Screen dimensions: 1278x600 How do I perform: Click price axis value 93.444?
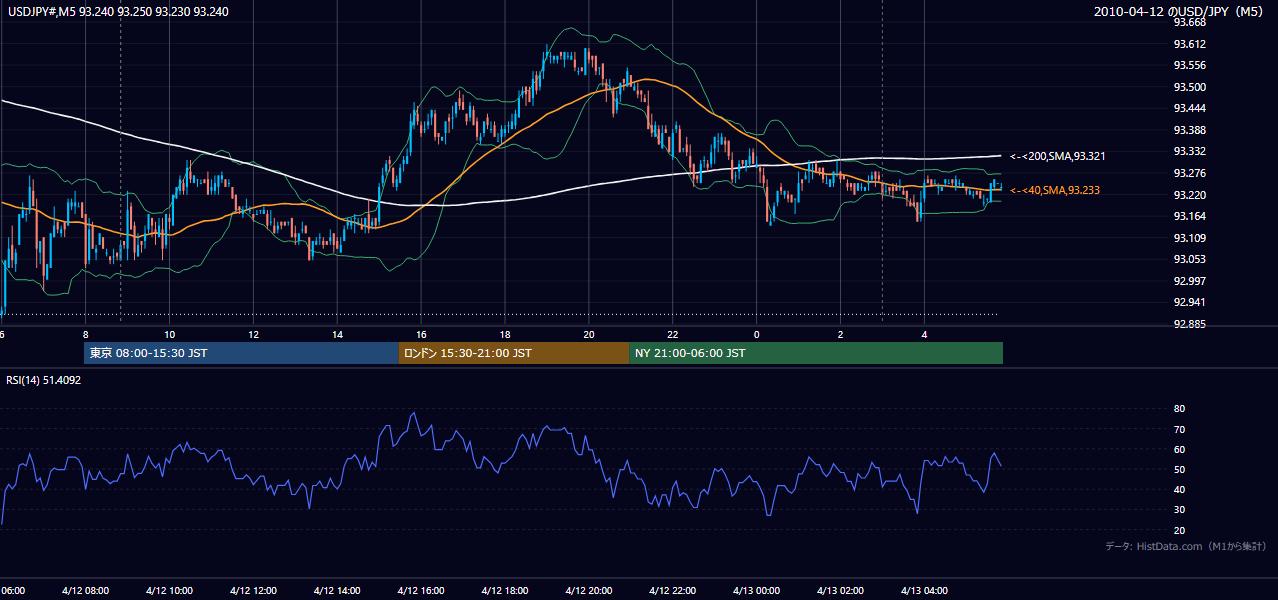pyautogui.click(x=1189, y=108)
